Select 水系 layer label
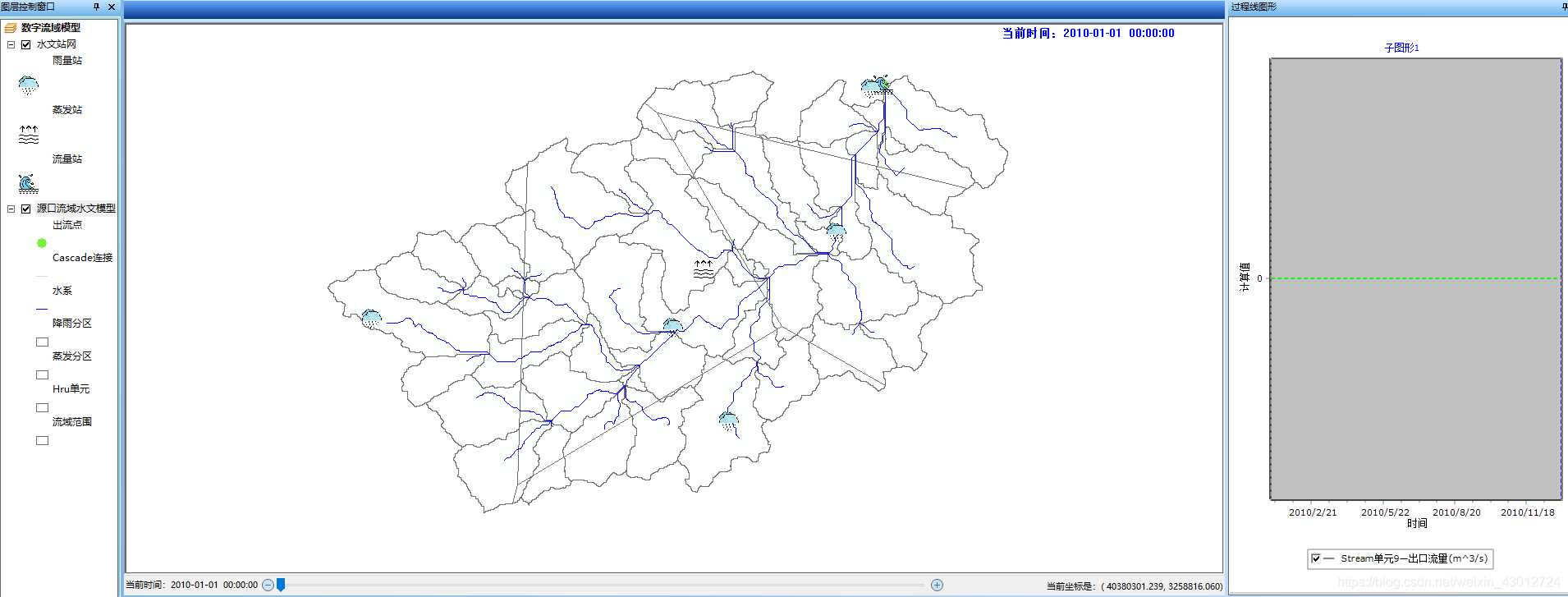 (62, 291)
